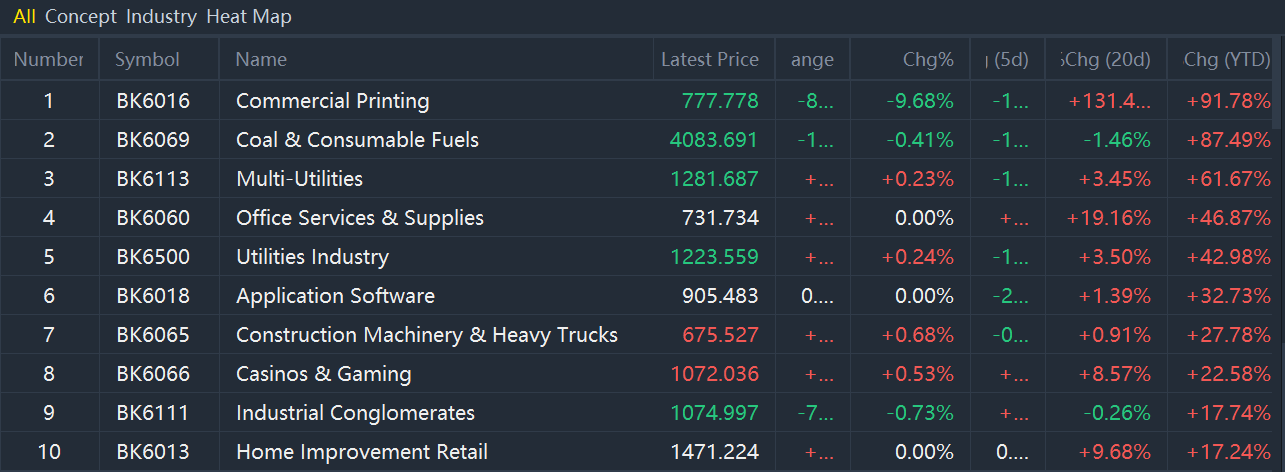Sort by the Name column header
Image resolution: width=1285 pixels, height=472 pixels.
click(261, 60)
